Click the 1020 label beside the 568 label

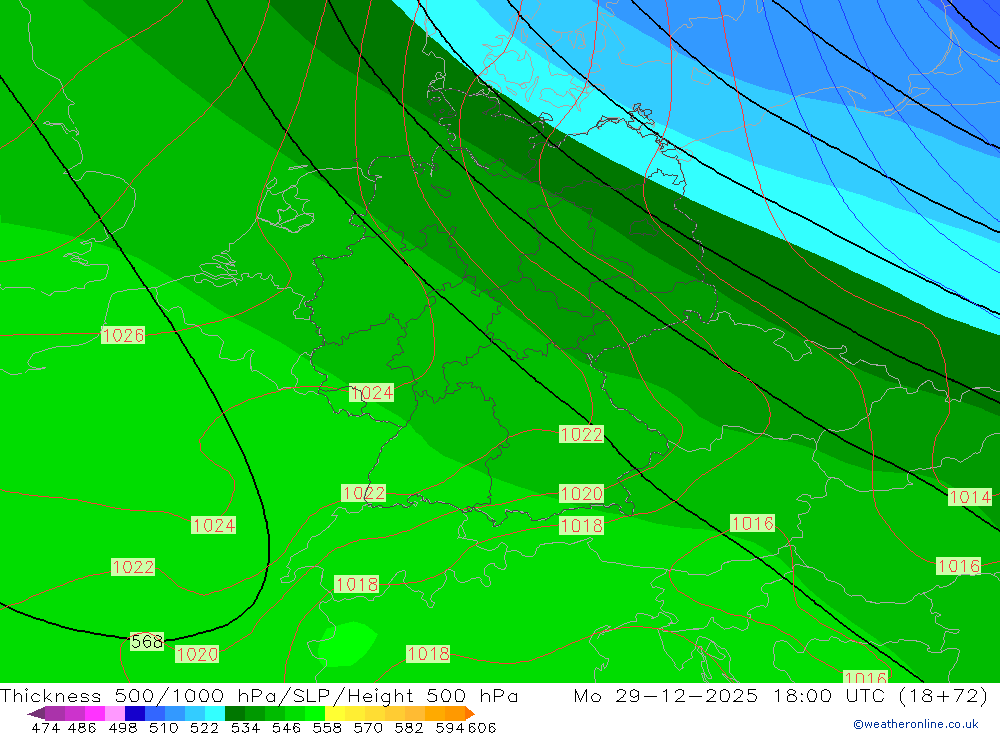point(197,654)
